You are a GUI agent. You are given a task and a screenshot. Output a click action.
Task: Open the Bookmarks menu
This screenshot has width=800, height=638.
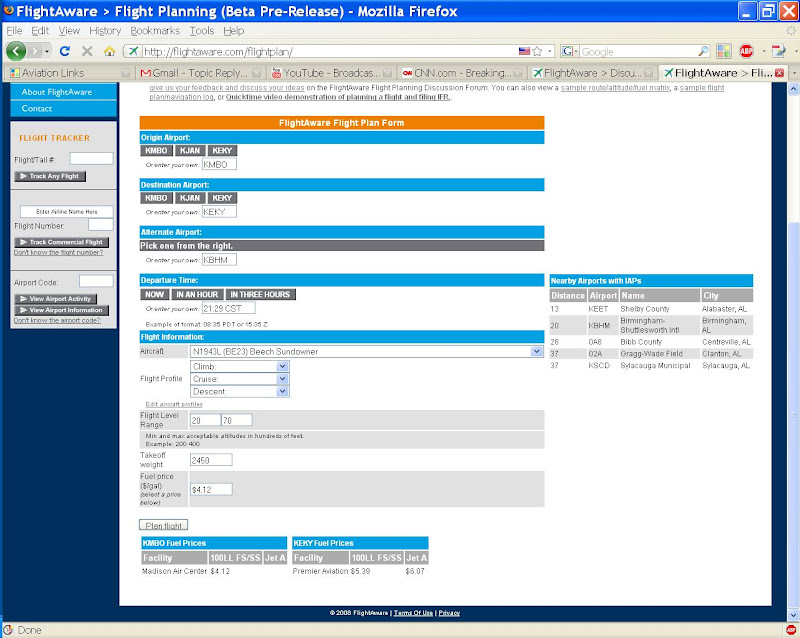coord(155,31)
